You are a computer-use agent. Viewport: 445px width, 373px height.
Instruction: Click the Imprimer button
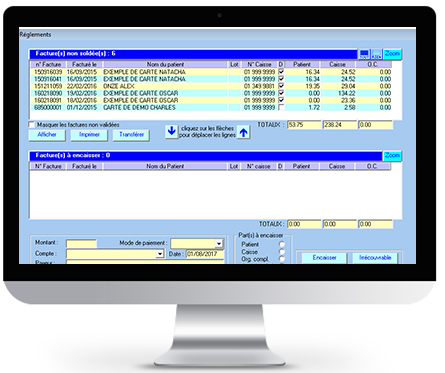[89, 135]
